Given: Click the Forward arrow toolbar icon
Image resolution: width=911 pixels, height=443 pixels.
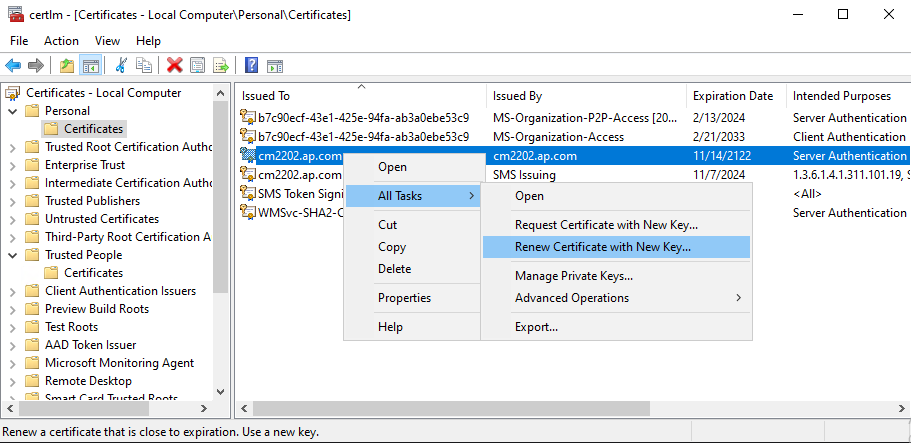Looking at the screenshot, I should pos(36,65).
